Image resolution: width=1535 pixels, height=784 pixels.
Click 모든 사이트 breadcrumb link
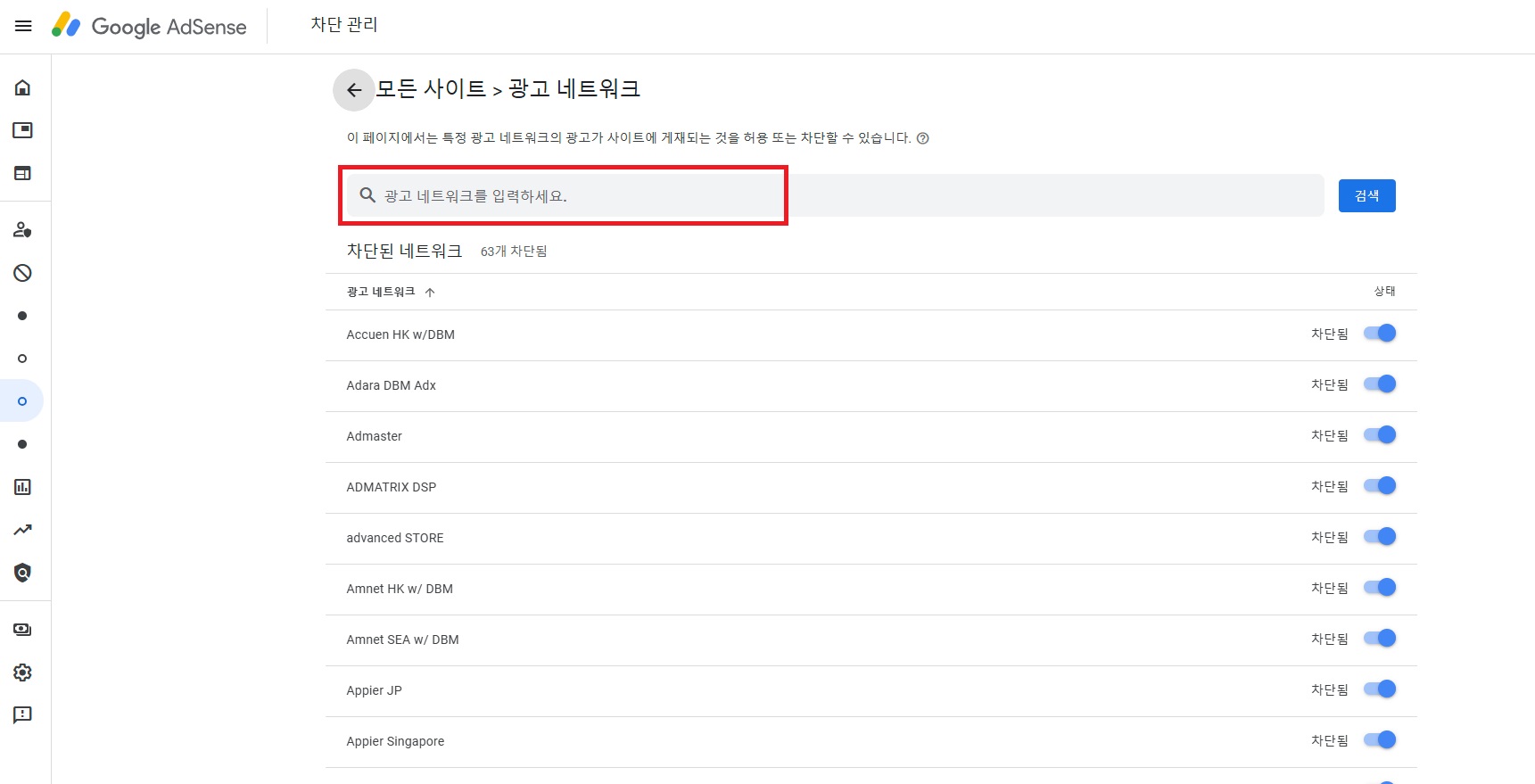[x=431, y=89]
